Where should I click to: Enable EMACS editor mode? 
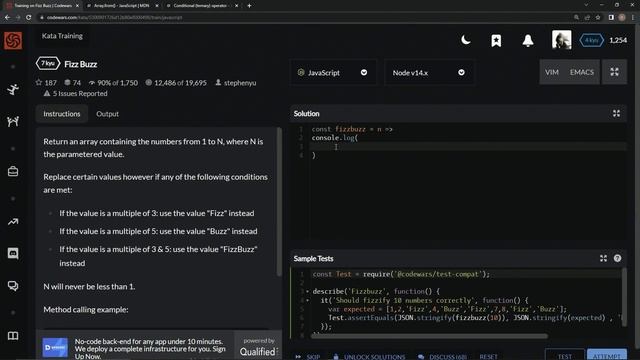tap(582, 72)
